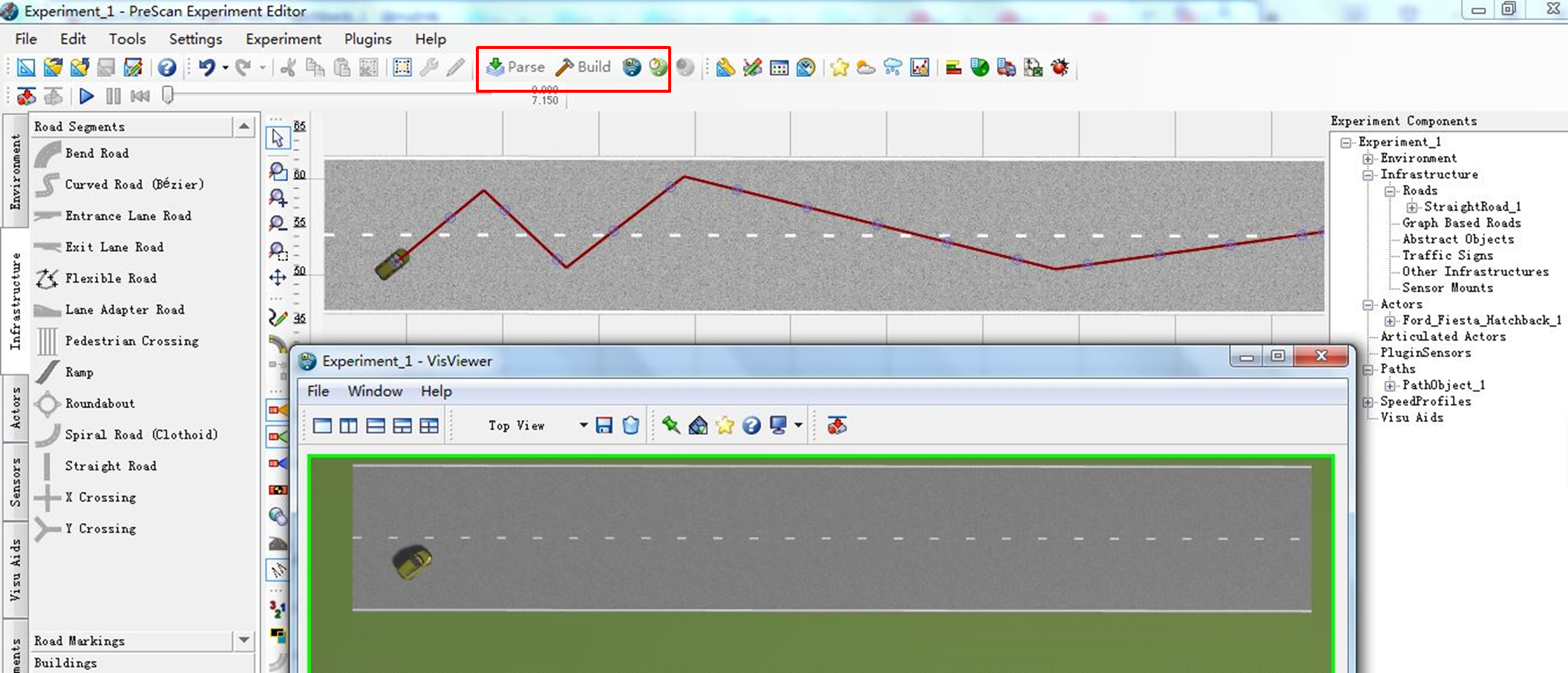Click the Parse button
This screenshot has width=1568, height=673.
click(516, 68)
